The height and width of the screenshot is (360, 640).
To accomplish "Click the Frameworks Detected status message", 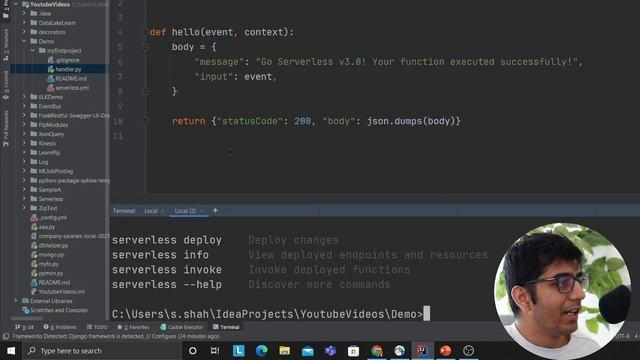I will 116,336.
